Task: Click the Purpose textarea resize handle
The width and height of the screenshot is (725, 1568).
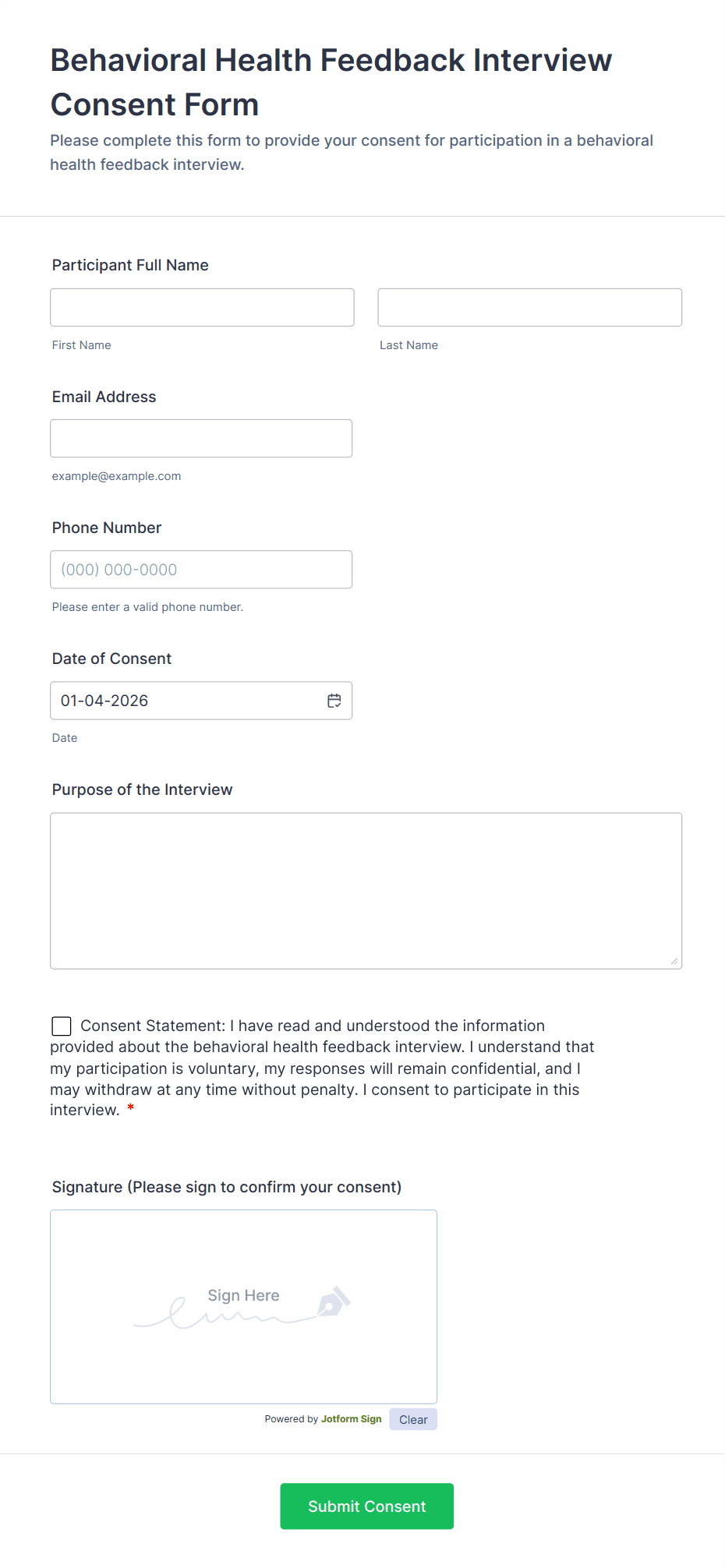Action: point(674,961)
